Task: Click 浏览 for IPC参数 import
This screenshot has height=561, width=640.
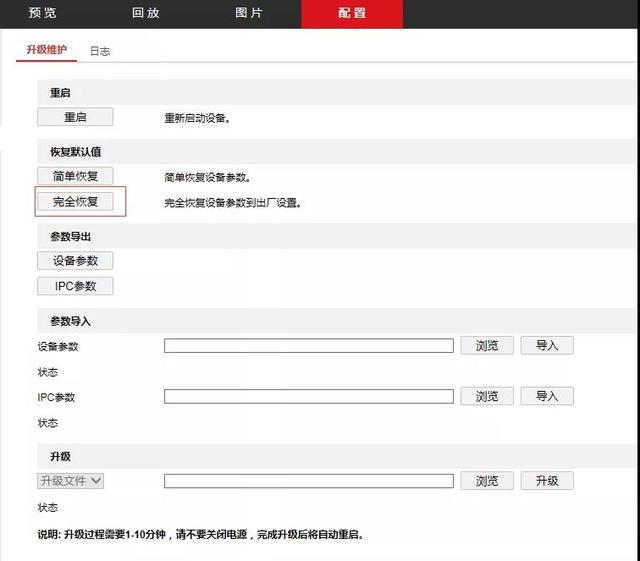Action: [x=487, y=396]
